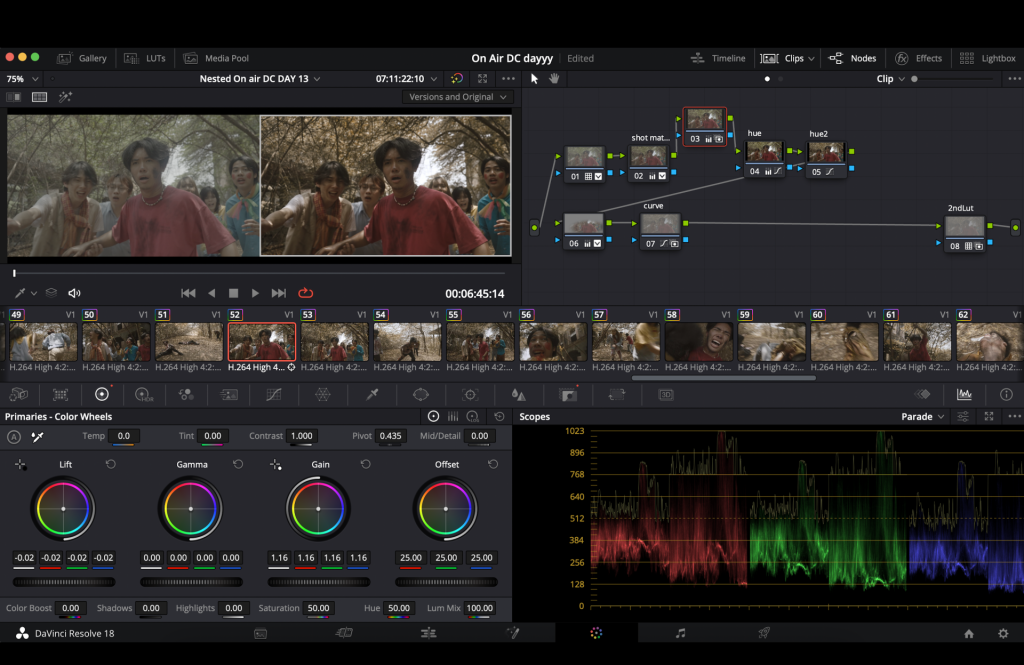
Task: Click the Gain color wheel
Action: (318, 508)
